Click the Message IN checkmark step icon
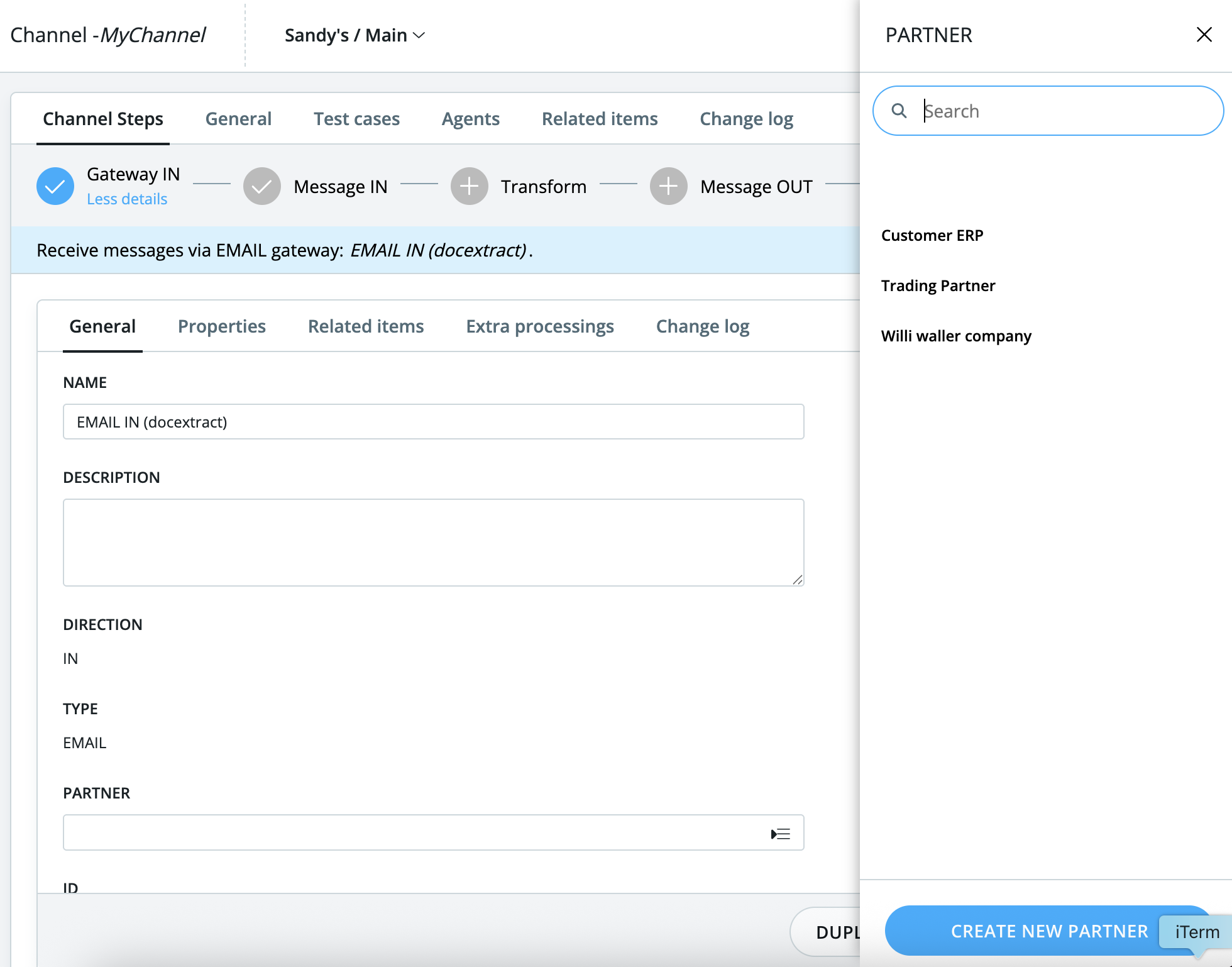This screenshot has width=1232, height=967. (262, 186)
